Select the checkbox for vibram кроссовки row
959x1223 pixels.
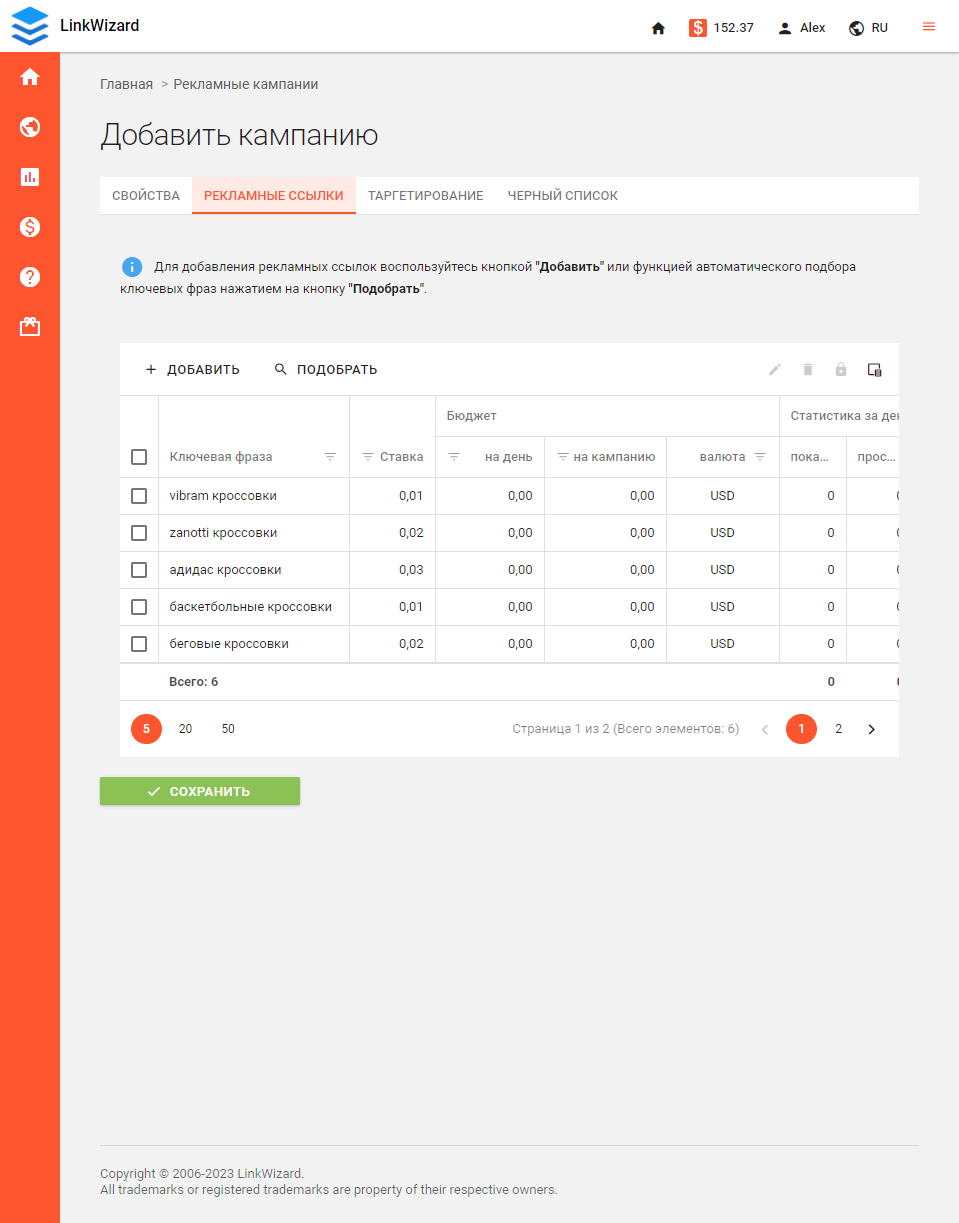pos(139,495)
